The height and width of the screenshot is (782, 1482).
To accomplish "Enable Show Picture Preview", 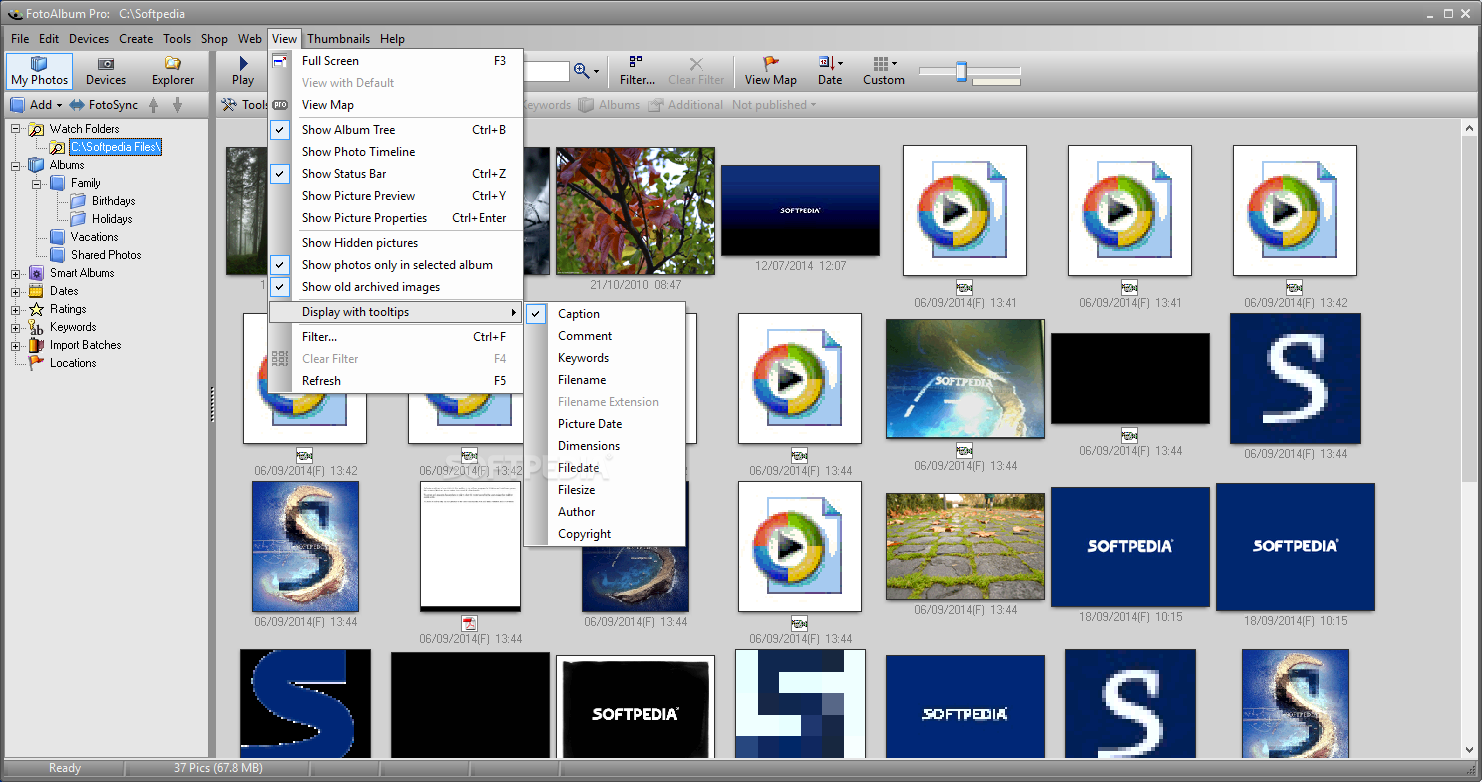I will [396, 196].
